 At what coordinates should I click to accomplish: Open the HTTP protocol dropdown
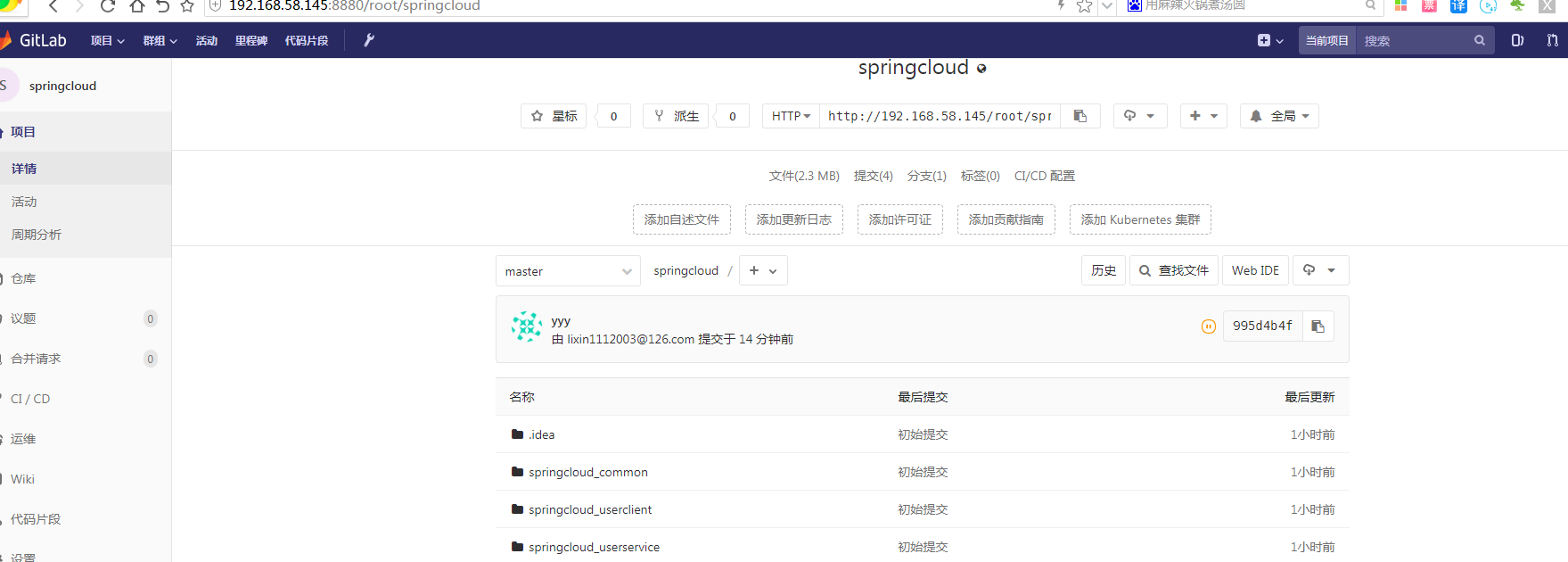tap(791, 116)
